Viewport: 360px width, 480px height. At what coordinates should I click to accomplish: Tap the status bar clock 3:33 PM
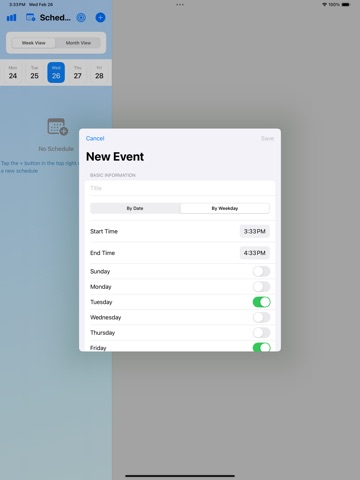click(x=17, y=4)
